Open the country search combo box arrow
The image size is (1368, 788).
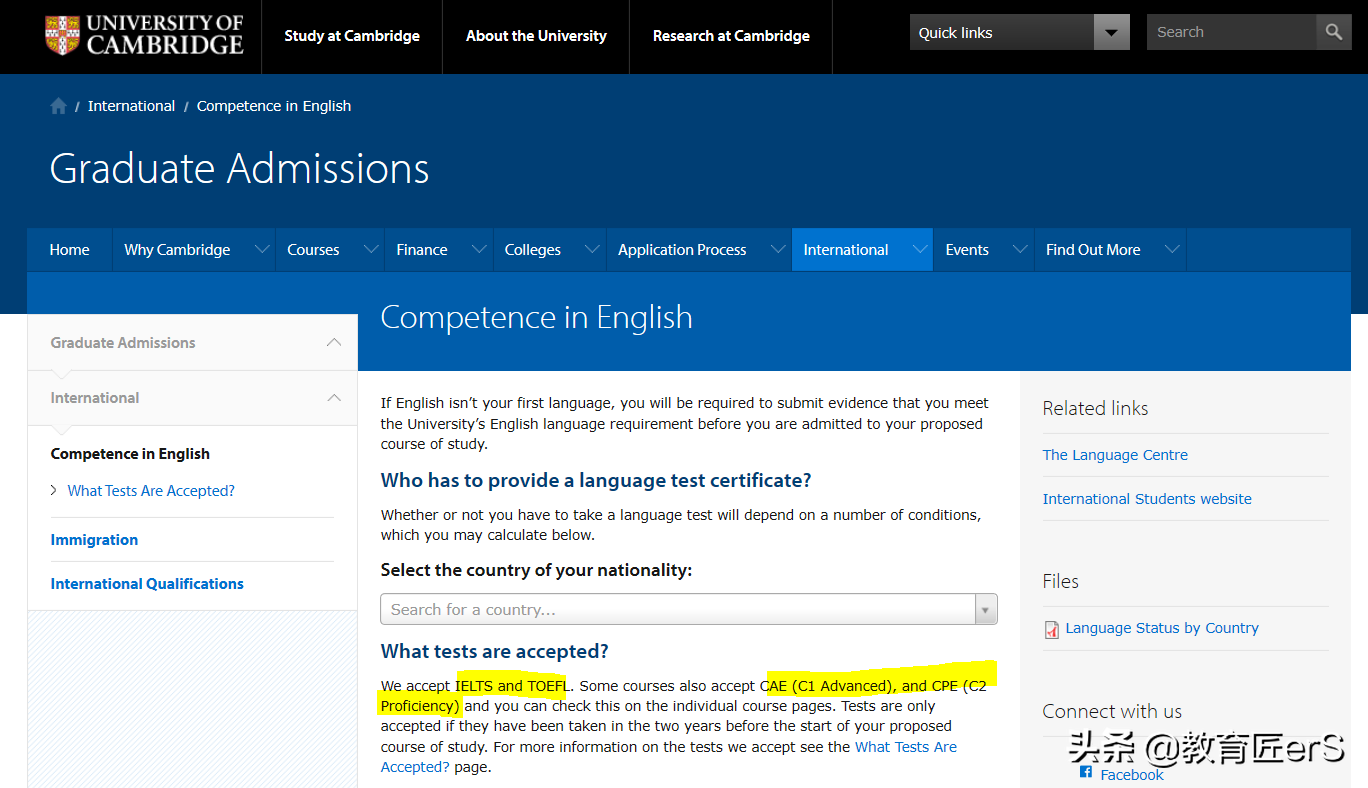coord(985,609)
